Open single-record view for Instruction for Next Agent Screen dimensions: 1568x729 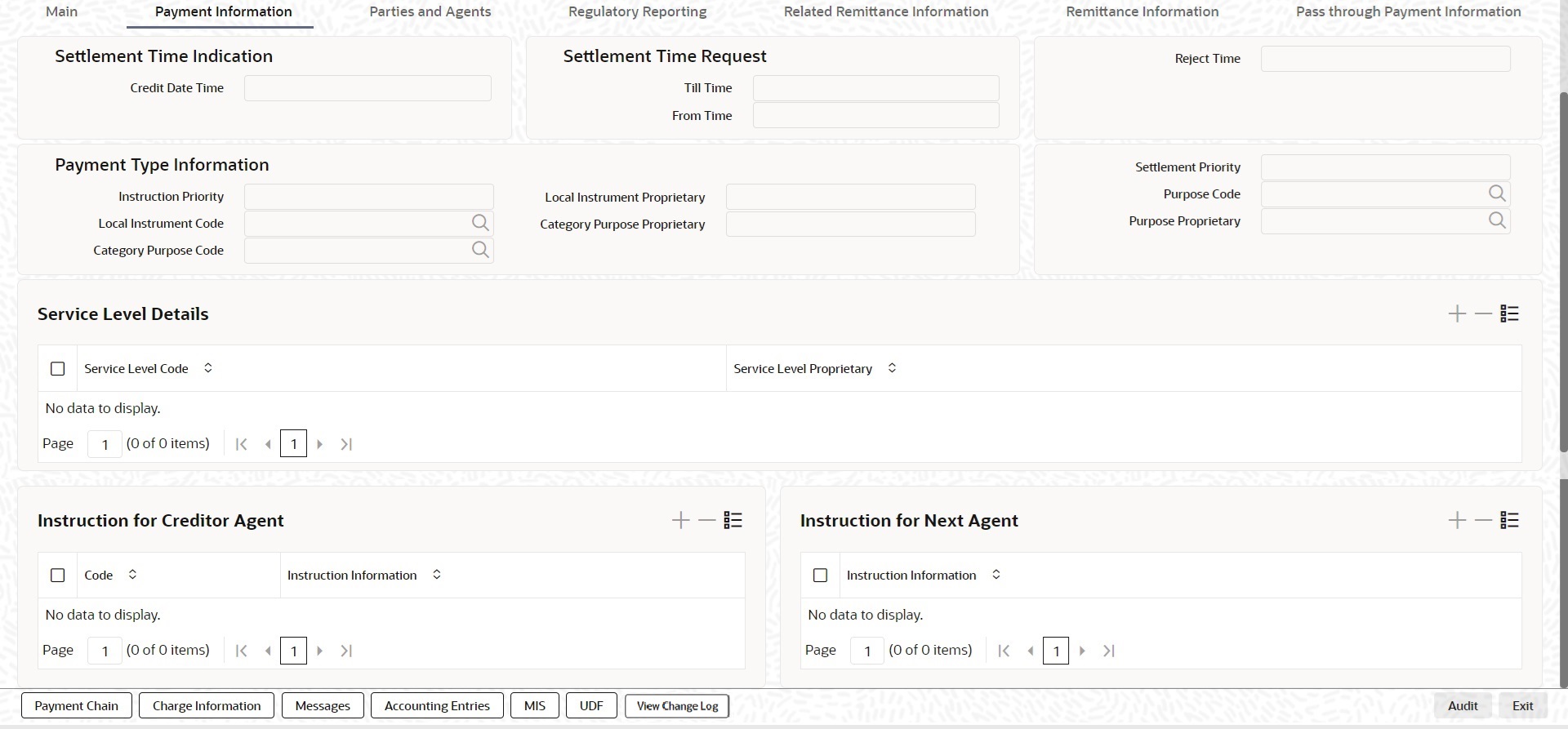pos(1509,520)
